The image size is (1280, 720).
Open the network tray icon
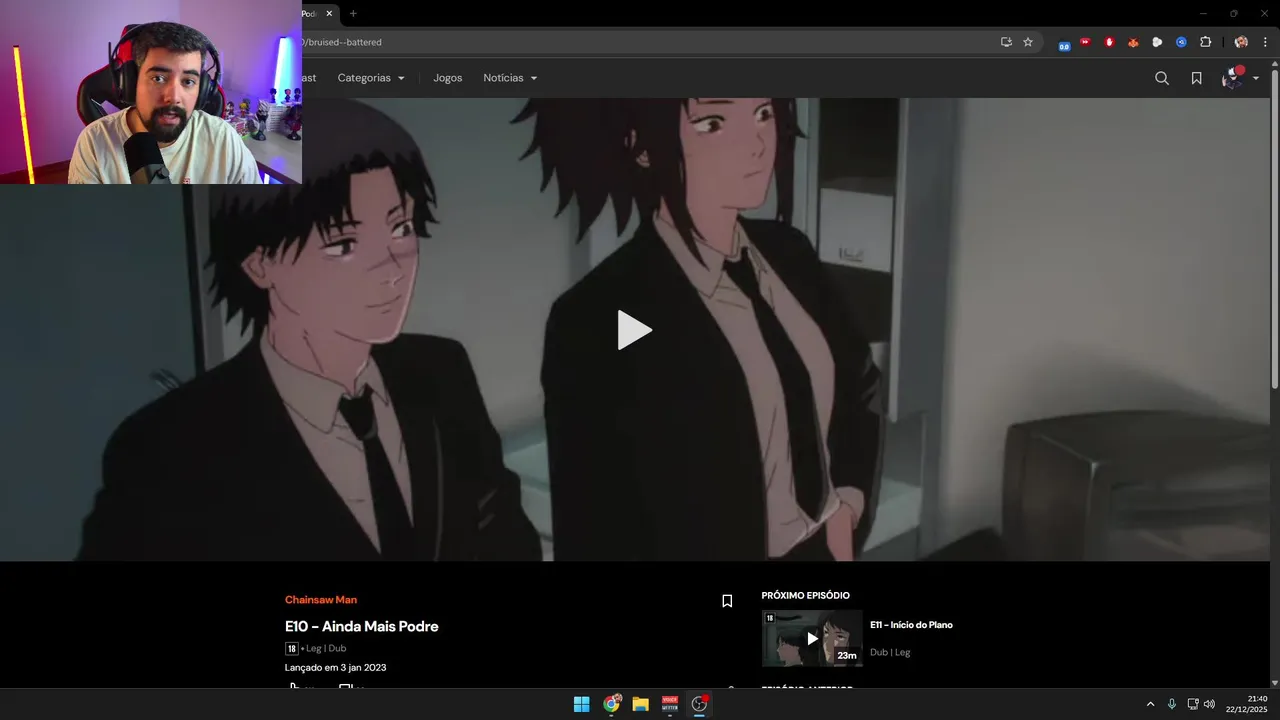[1192, 704]
